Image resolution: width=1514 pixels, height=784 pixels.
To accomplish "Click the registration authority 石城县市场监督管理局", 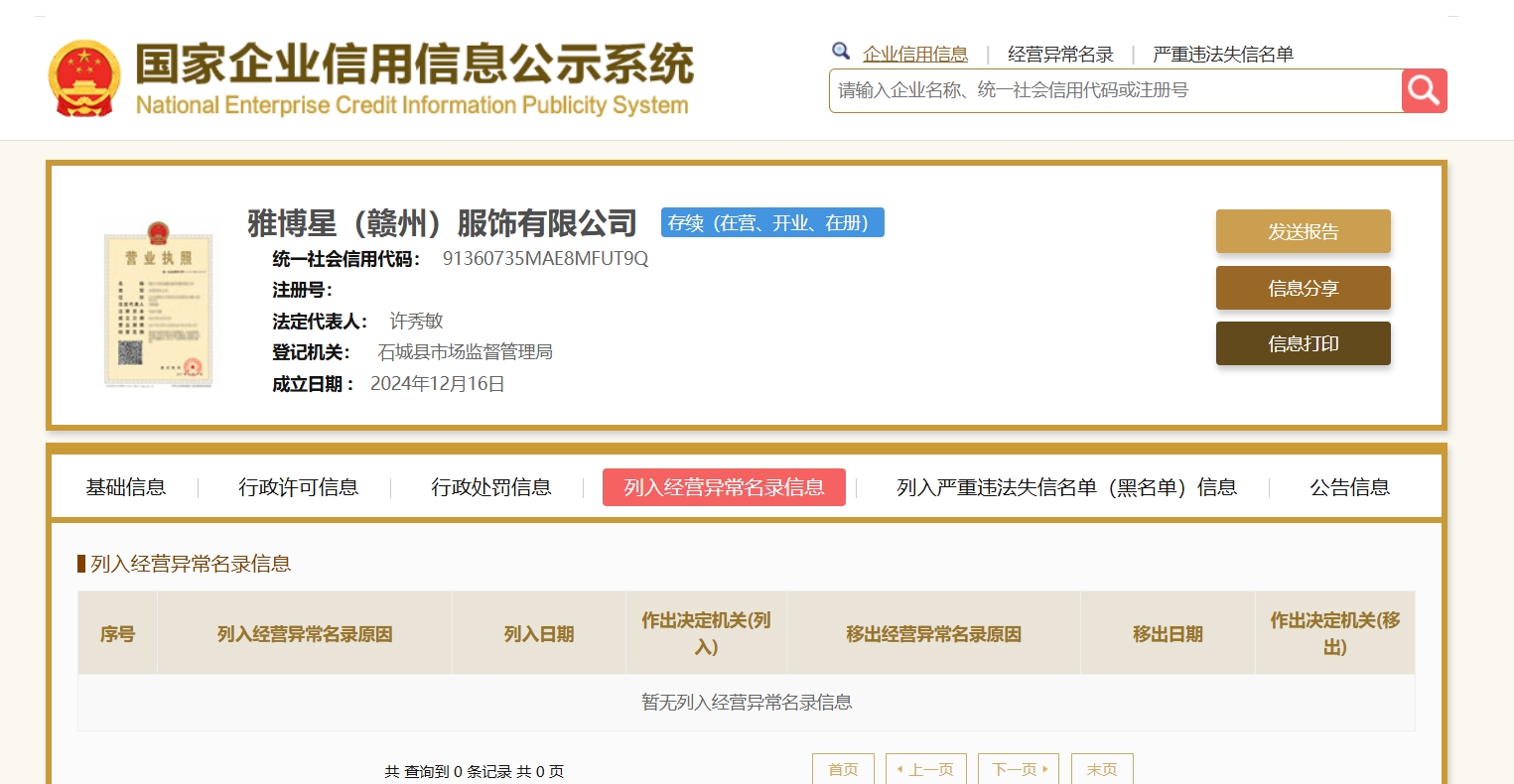I will 465,352.
